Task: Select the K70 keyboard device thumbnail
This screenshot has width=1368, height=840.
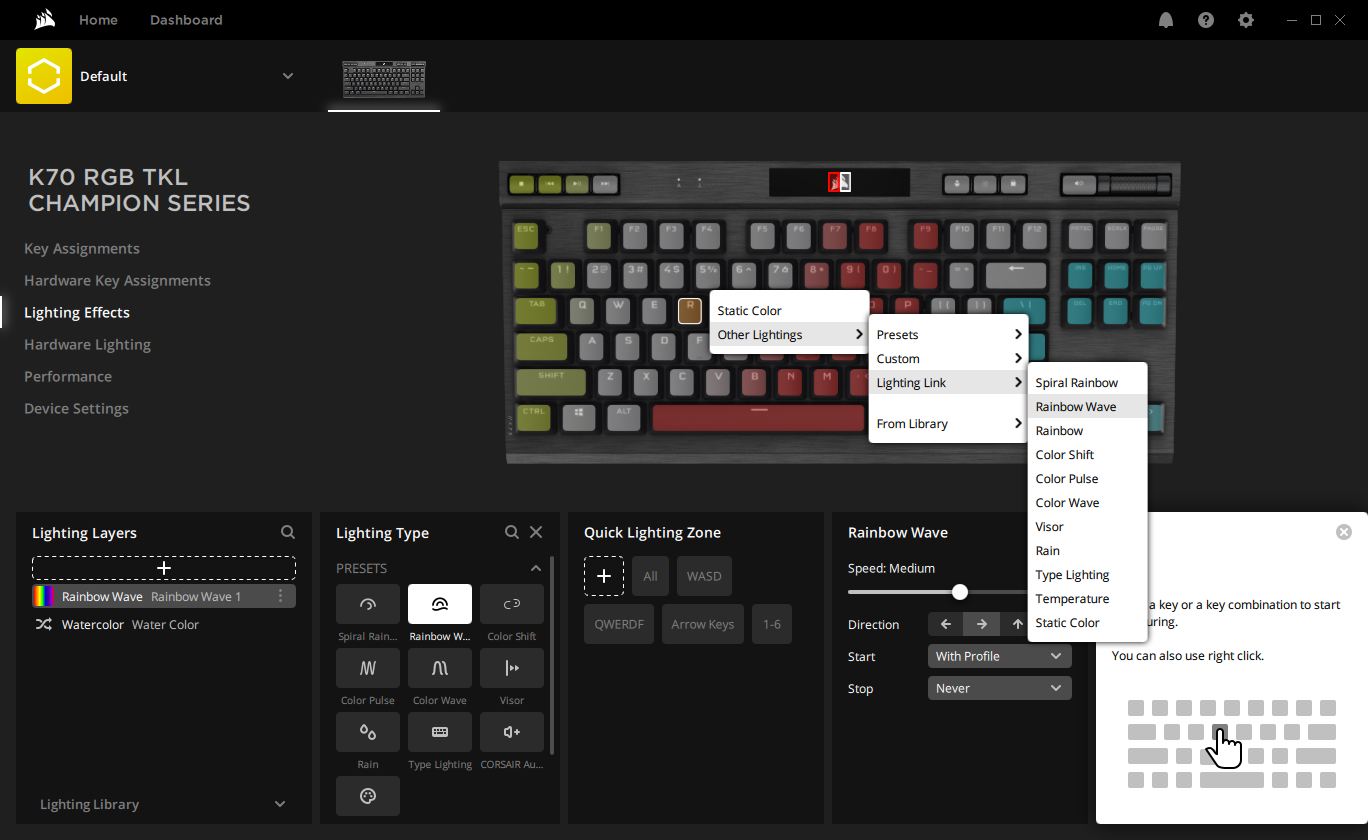Action: [384, 79]
